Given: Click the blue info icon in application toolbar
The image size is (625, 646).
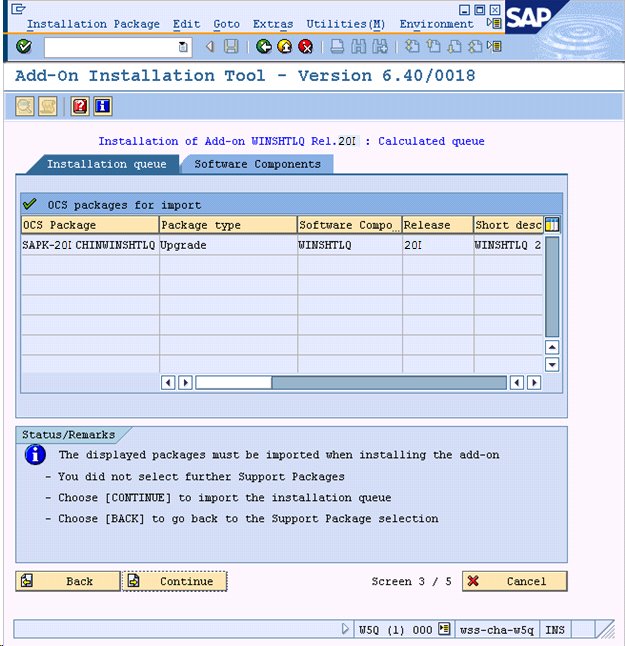Looking at the screenshot, I should 103,107.
